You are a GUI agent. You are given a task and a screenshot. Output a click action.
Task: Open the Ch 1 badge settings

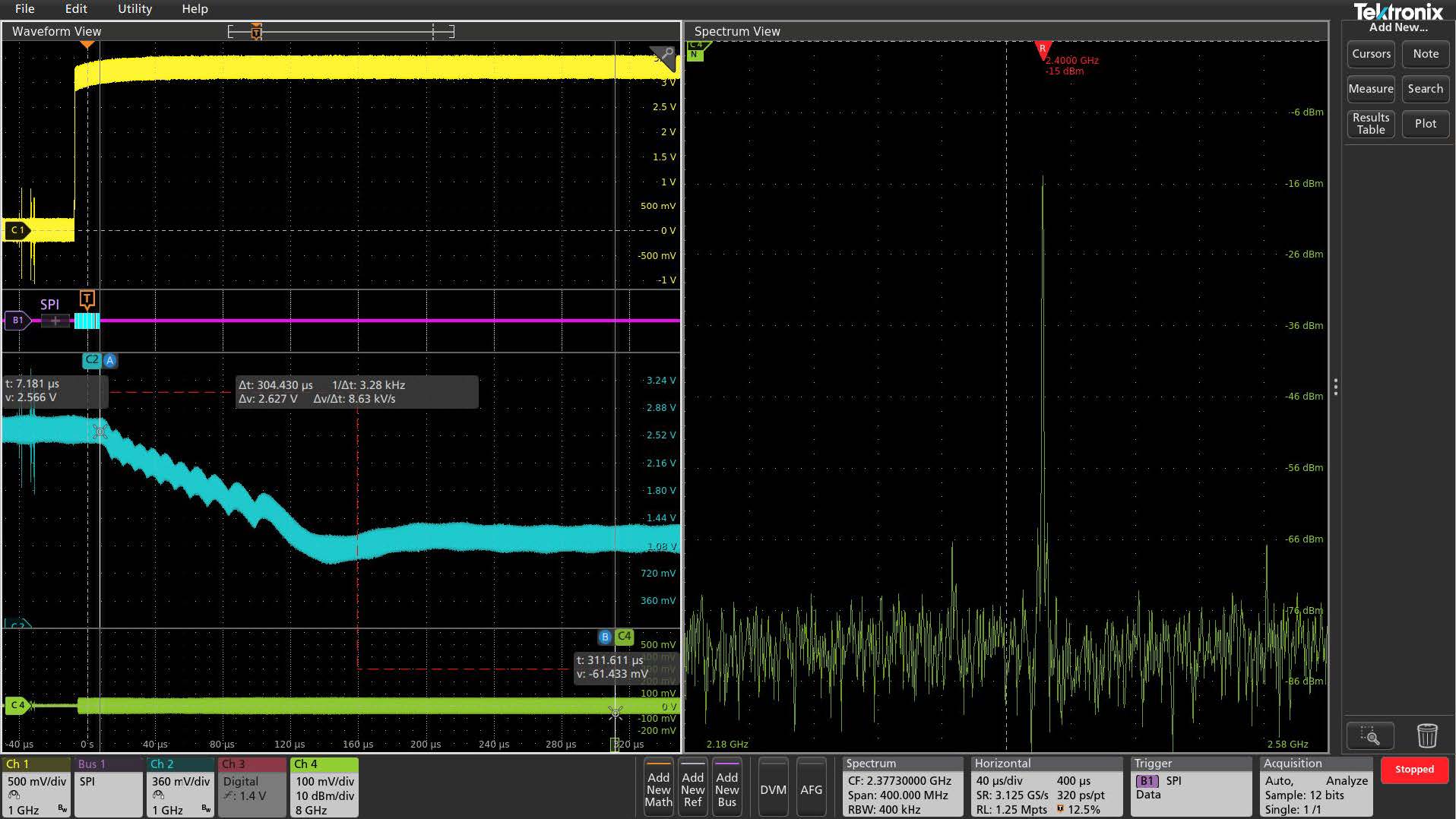(36, 787)
